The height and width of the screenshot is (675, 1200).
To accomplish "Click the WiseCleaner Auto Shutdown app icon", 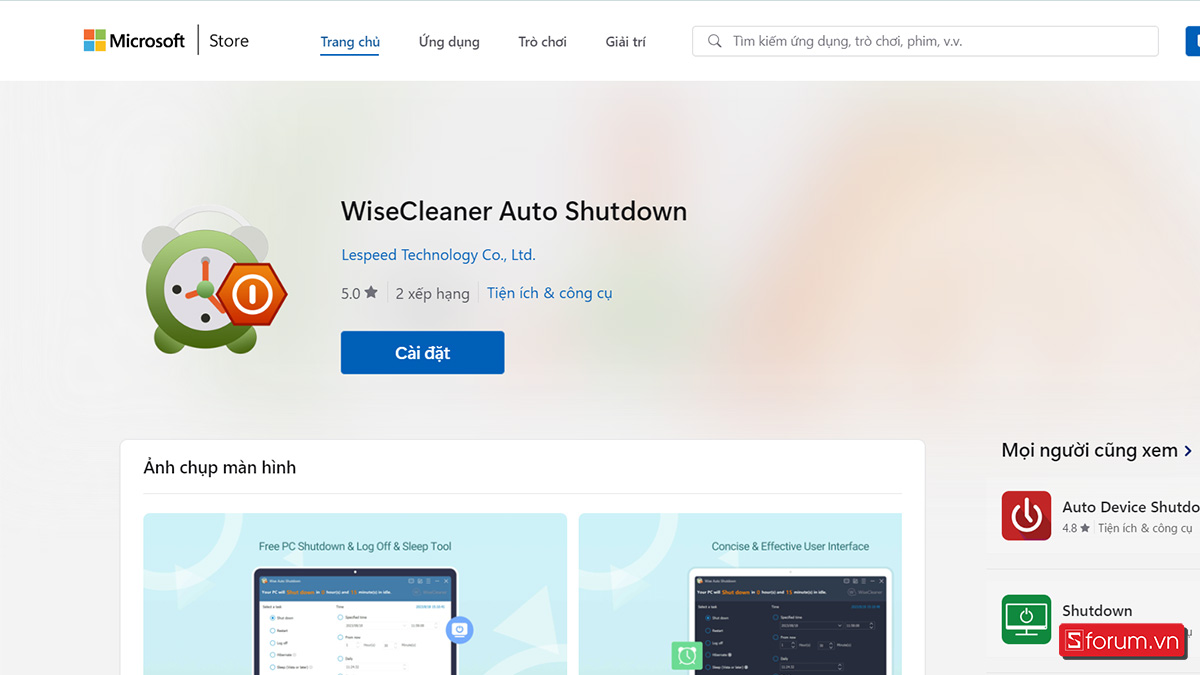I will (x=214, y=280).
